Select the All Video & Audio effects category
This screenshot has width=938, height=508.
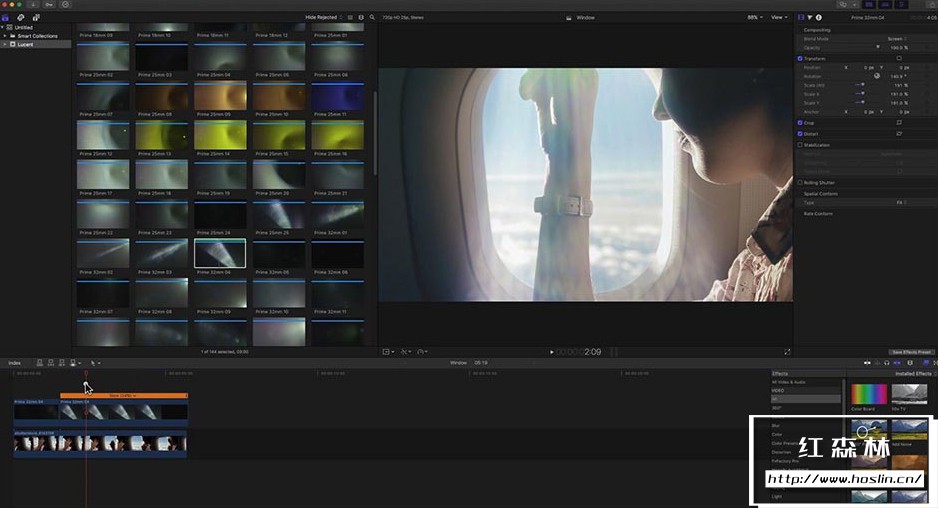(788, 382)
